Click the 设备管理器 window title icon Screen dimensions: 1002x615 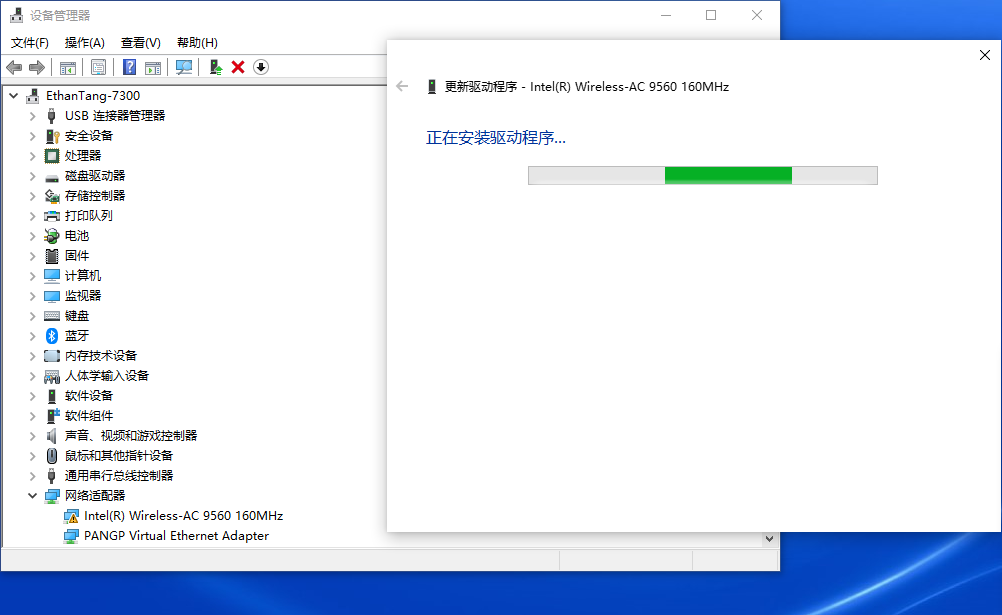click(17, 15)
